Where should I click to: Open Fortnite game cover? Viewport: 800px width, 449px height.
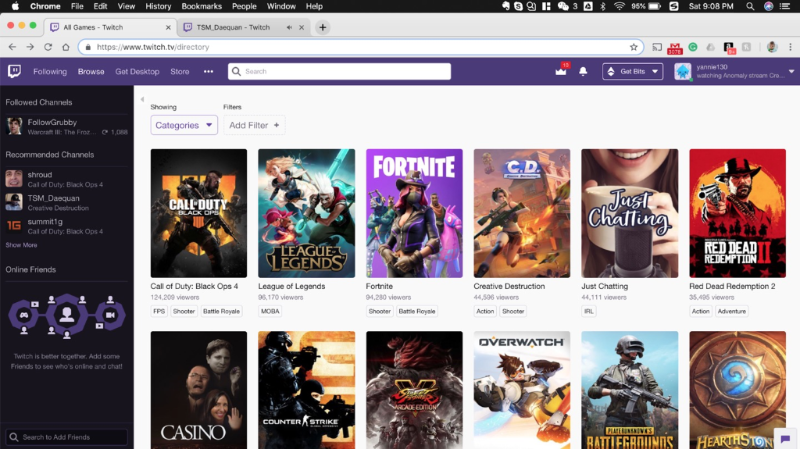pos(414,213)
